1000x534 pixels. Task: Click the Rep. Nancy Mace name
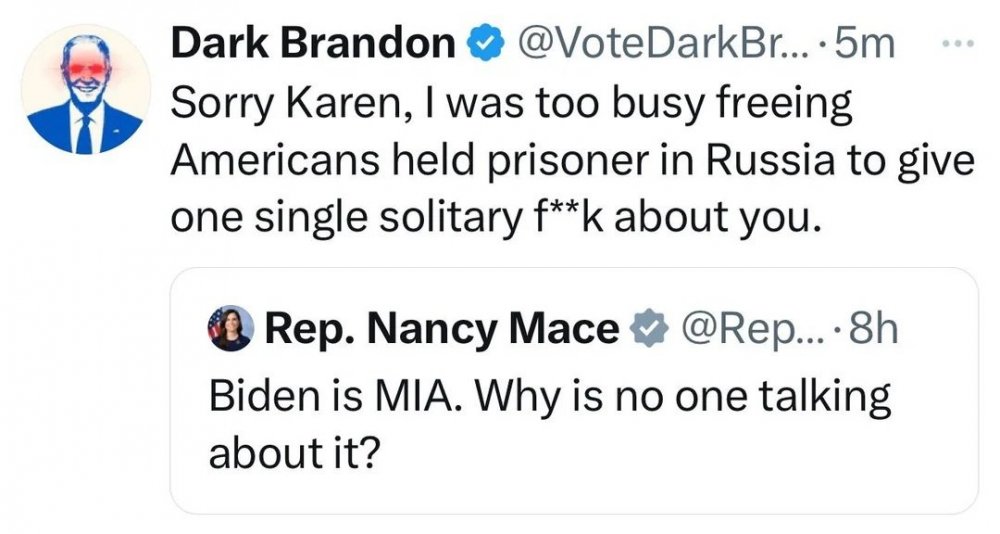coord(442,327)
